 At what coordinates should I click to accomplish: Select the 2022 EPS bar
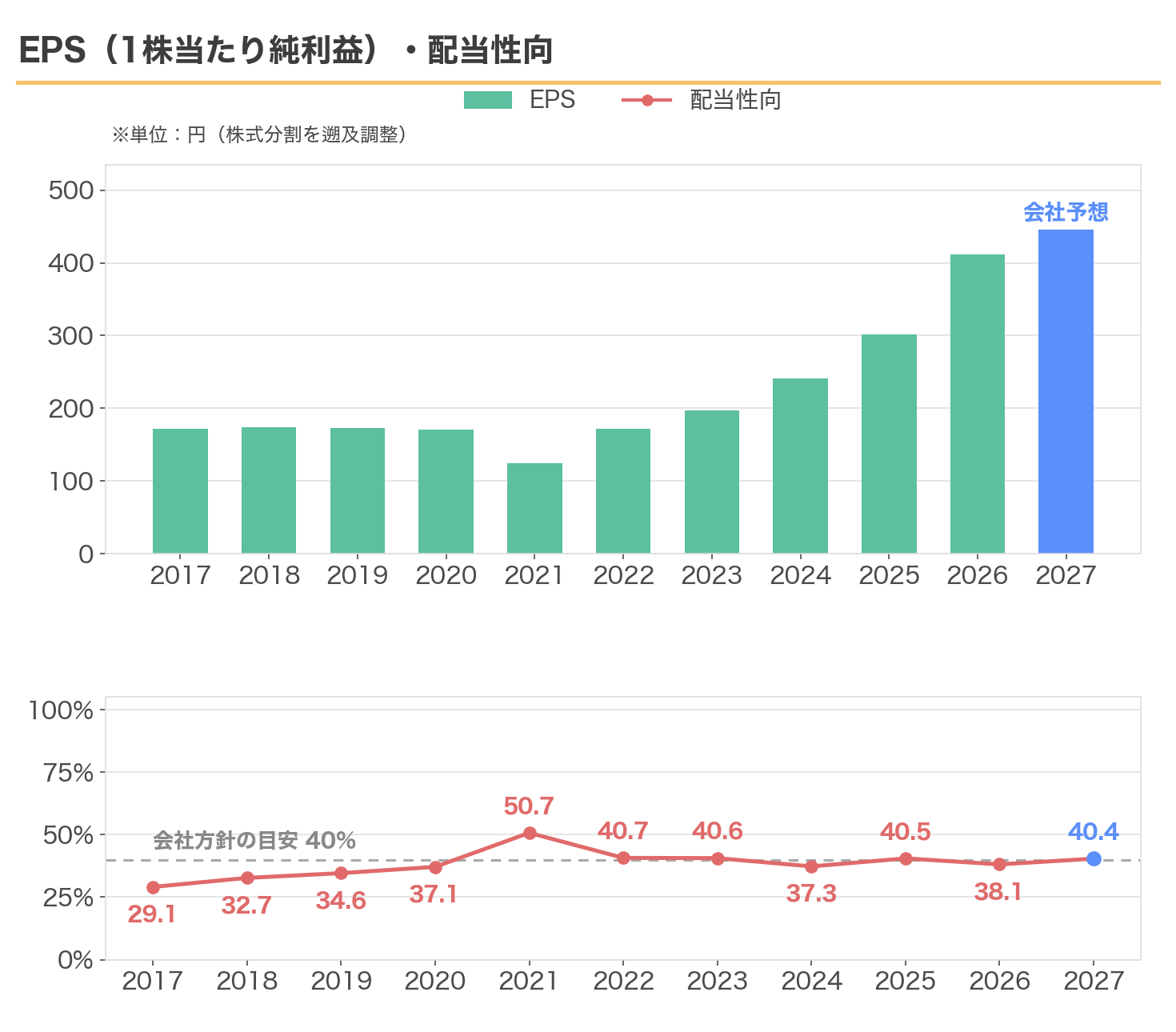click(623, 491)
